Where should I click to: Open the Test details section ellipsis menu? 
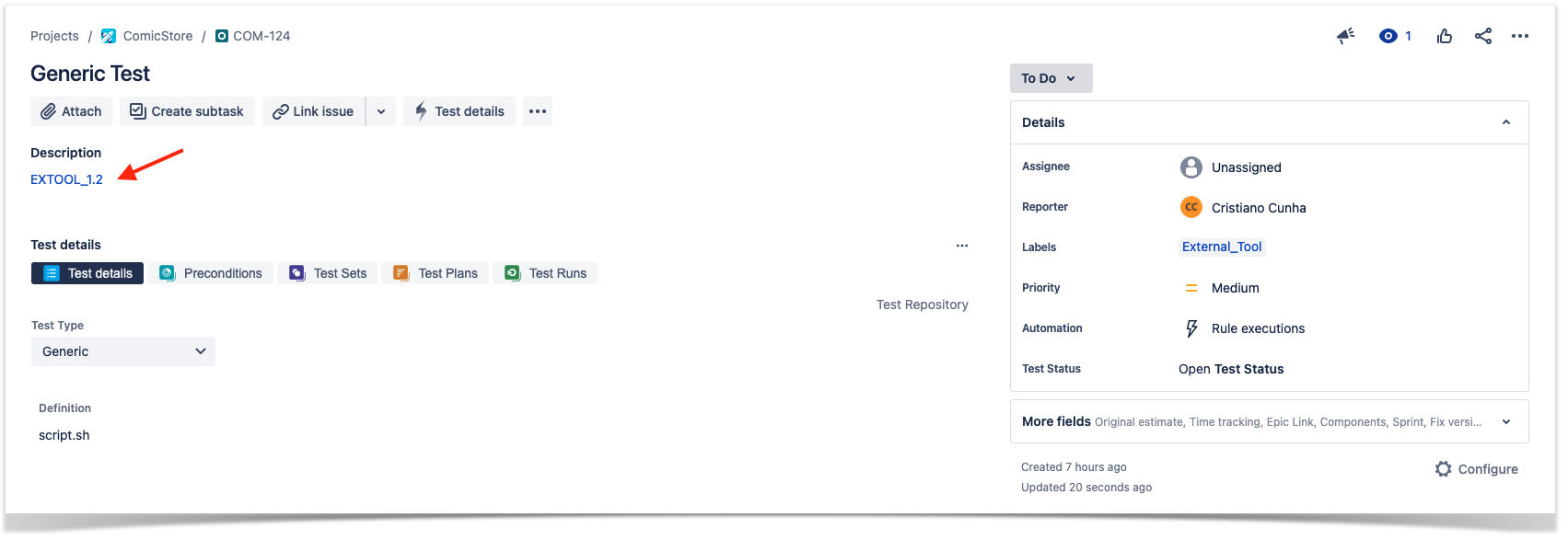tap(962, 246)
